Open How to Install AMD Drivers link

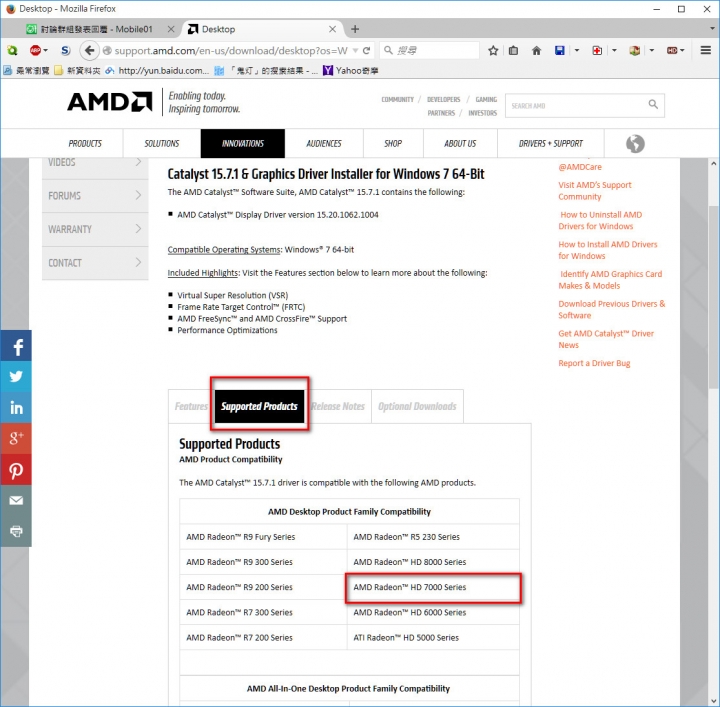pos(608,250)
